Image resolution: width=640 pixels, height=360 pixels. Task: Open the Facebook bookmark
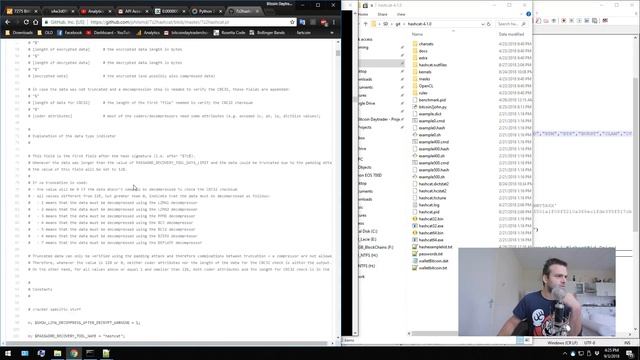(x=69, y=33)
